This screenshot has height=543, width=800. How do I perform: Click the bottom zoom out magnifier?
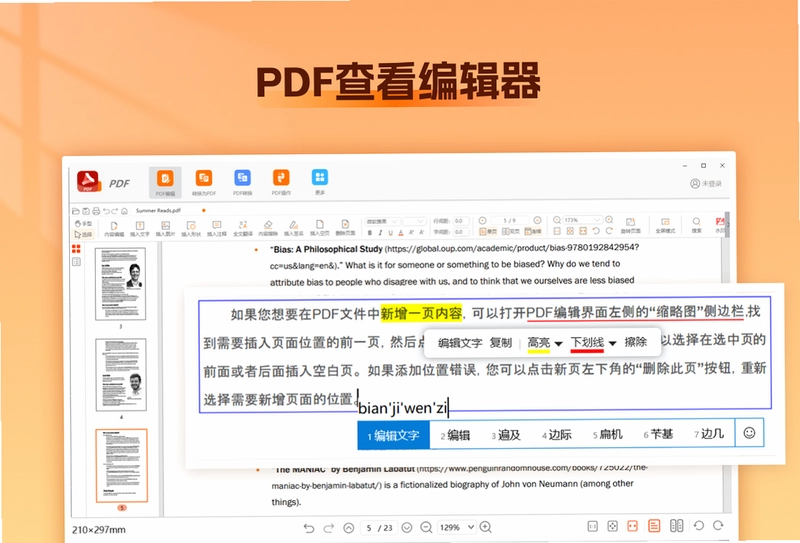click(426, 527)
